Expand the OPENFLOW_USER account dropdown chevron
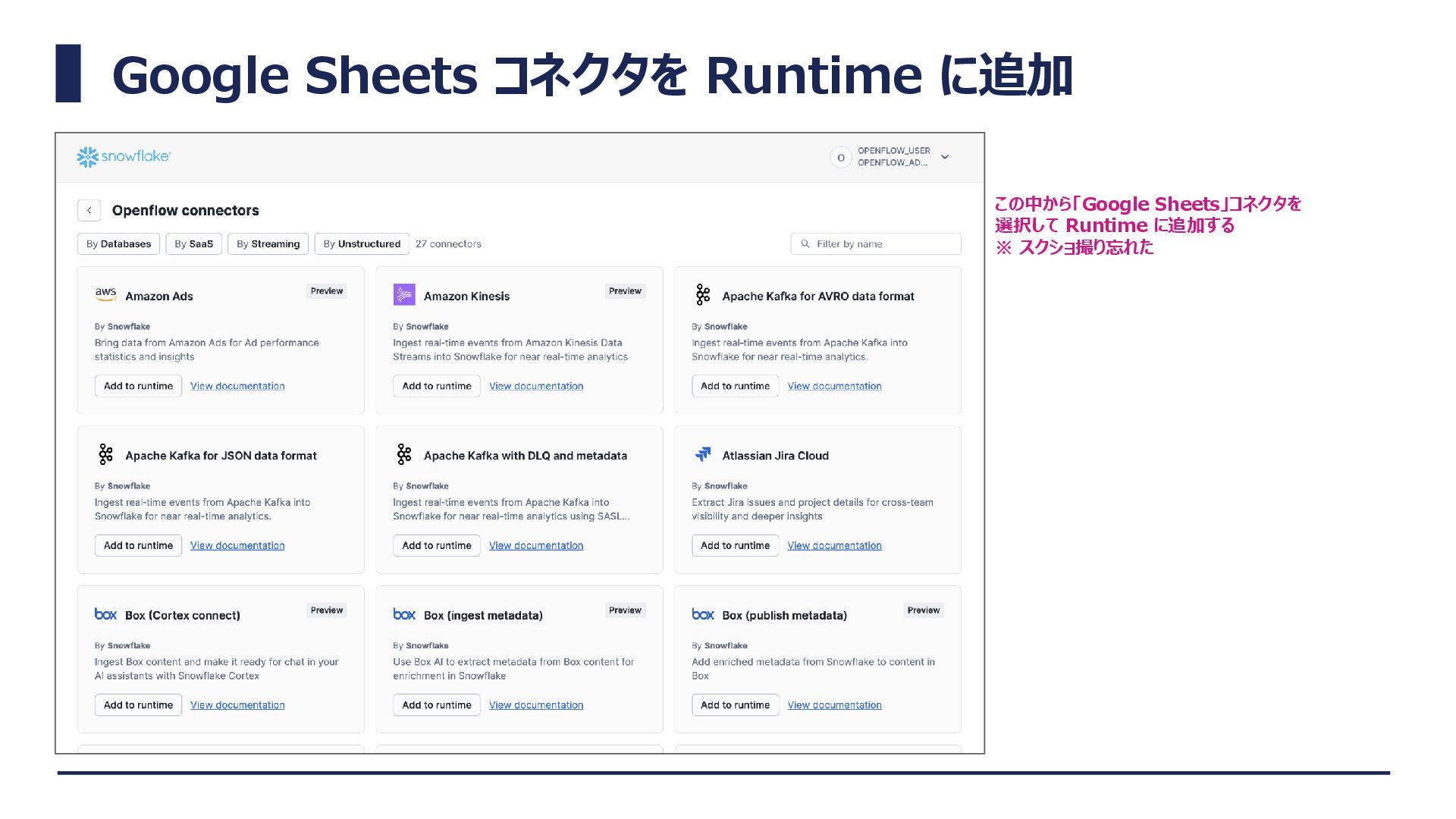The height and width of the screenshot is (819, 1456). [x=945, y=157]
